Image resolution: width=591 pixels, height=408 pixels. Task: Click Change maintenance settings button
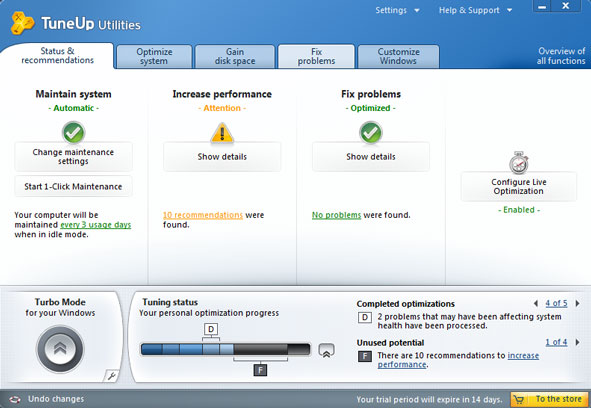coord(73,156)
